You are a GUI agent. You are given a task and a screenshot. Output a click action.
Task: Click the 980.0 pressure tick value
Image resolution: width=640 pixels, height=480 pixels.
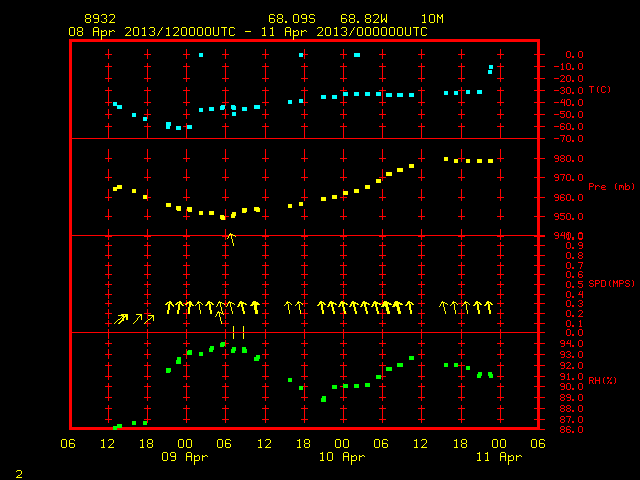tap(569, 158)
